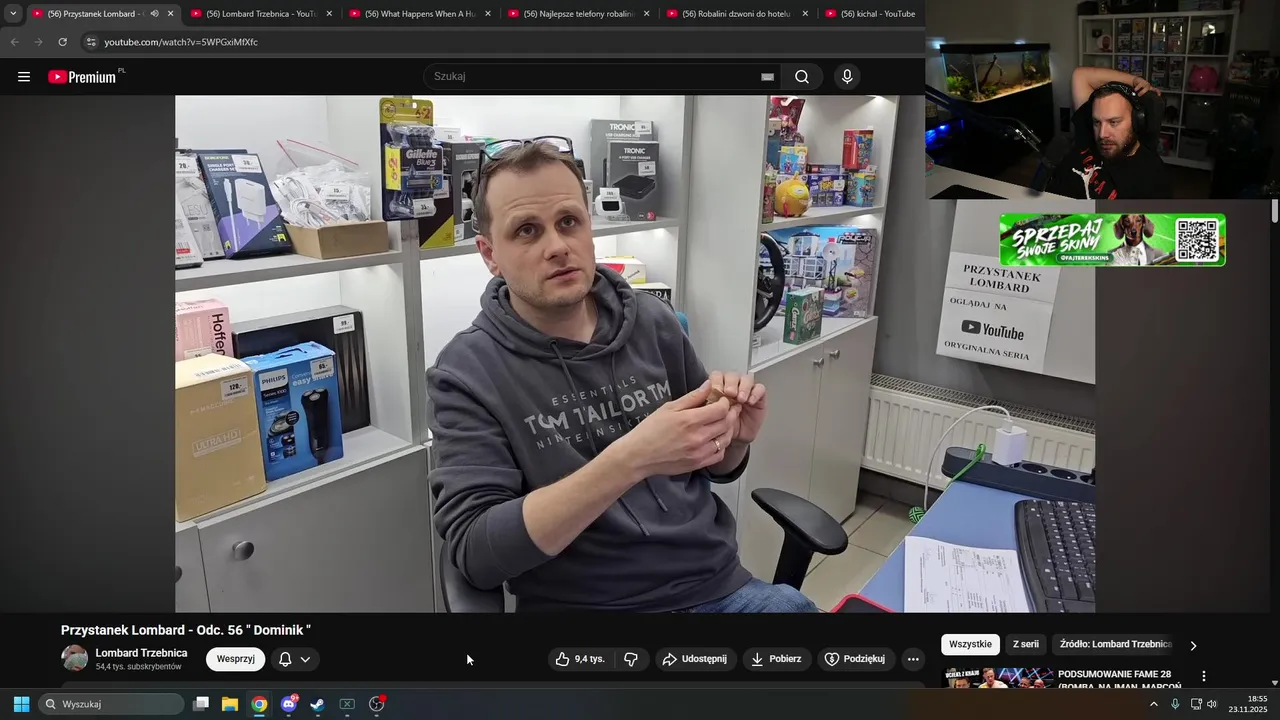
Task: Toggle the notification bell for Lombard Trzebnica
Action: click(285, 659)
